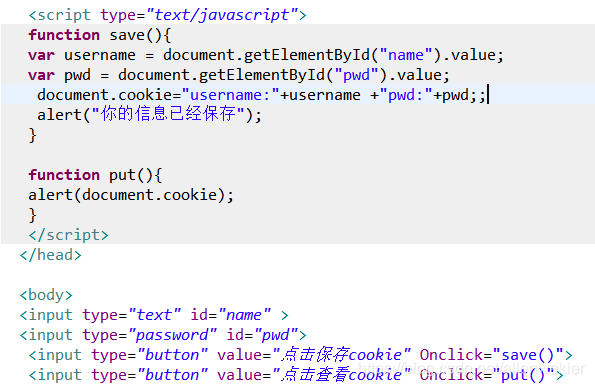Click the closing </script> tag
The height and width of the screenshot is (387, 595).
click(69, 235)
